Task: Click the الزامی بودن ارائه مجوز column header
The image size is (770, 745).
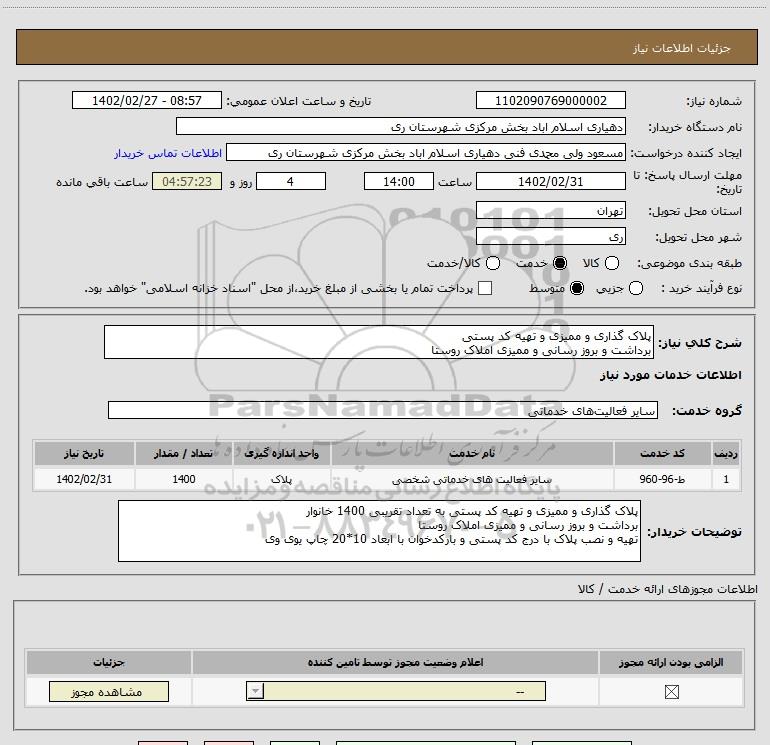Action: [671, 662]
